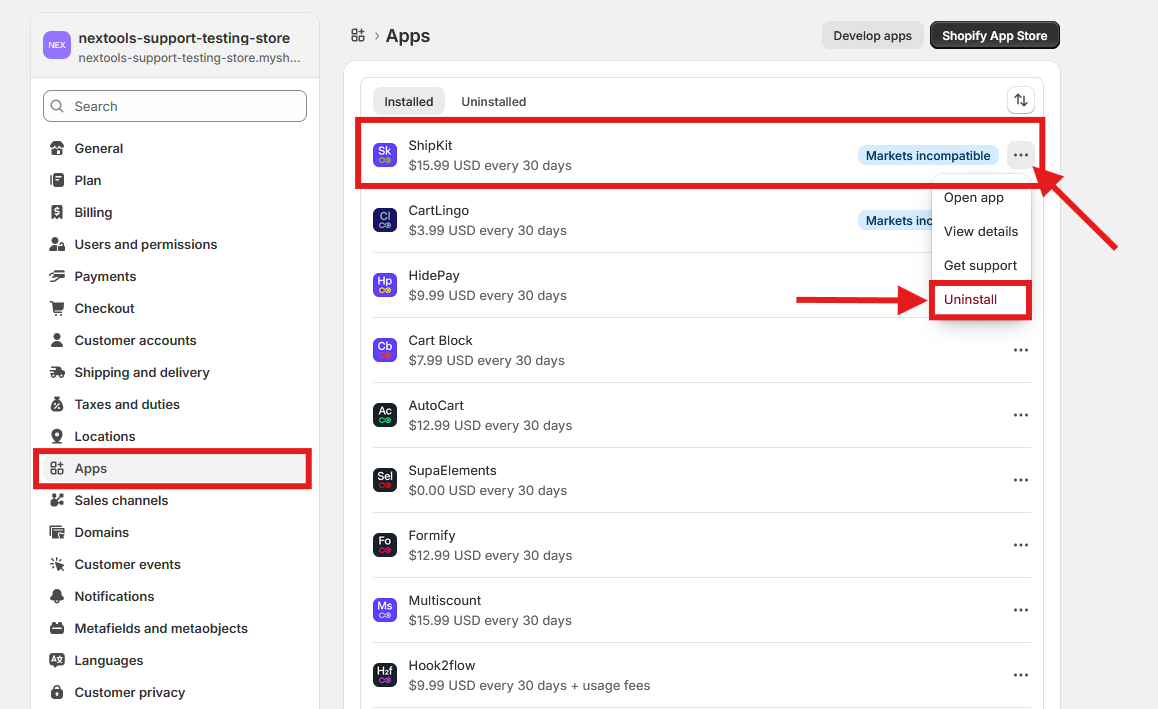Switch to the Uninstalled tab
The height and width of the screenshot is (709, 1158).
pos(493,101)
